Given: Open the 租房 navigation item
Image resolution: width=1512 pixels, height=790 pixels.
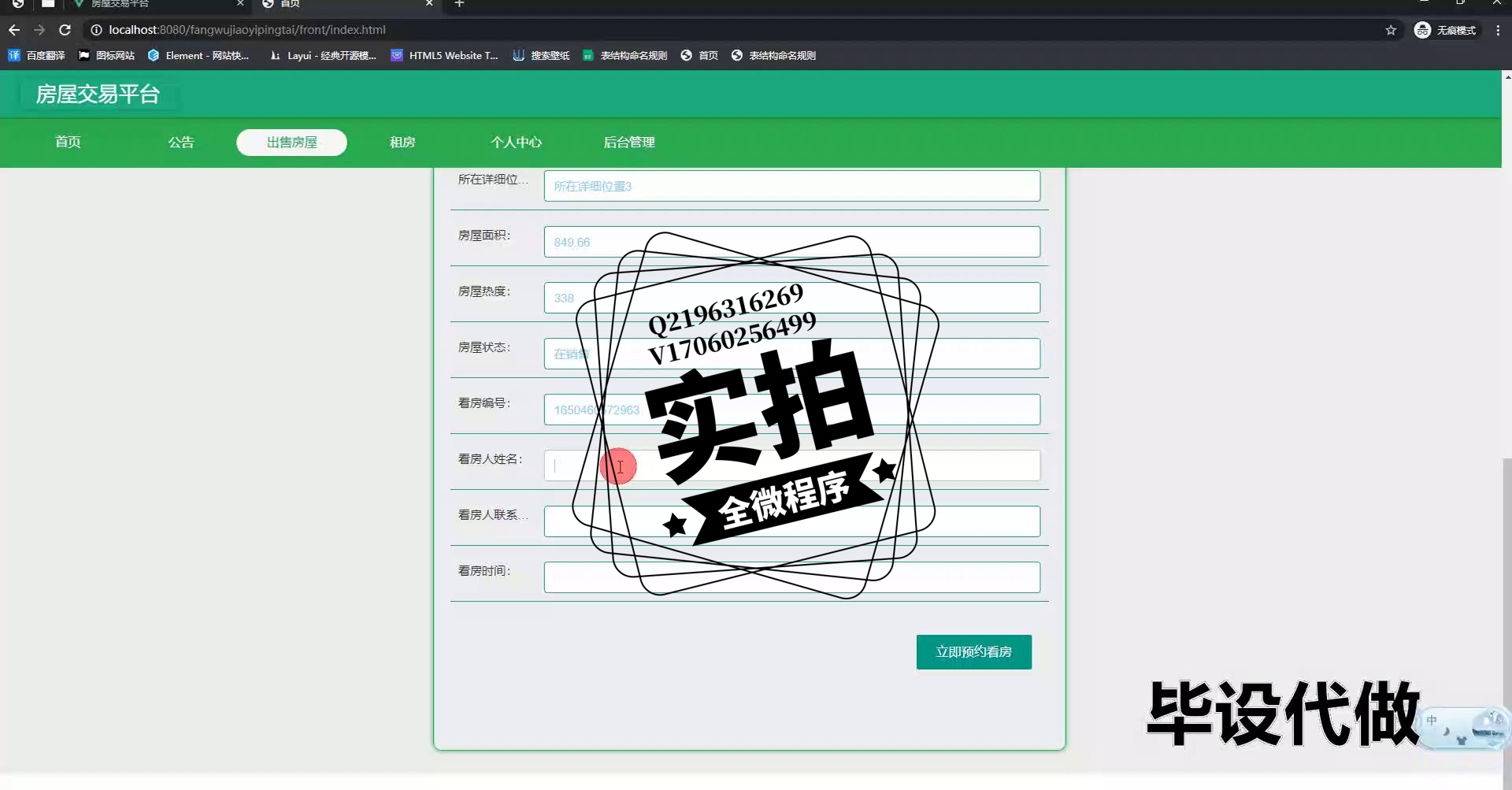Looking at the screenshot, I should click(x=402, y=142).
